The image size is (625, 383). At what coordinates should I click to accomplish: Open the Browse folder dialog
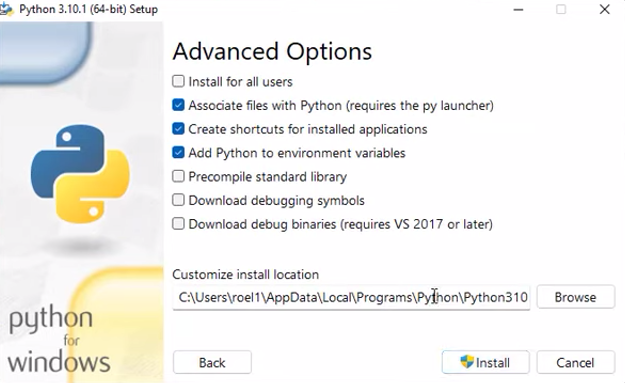[576, 297]
